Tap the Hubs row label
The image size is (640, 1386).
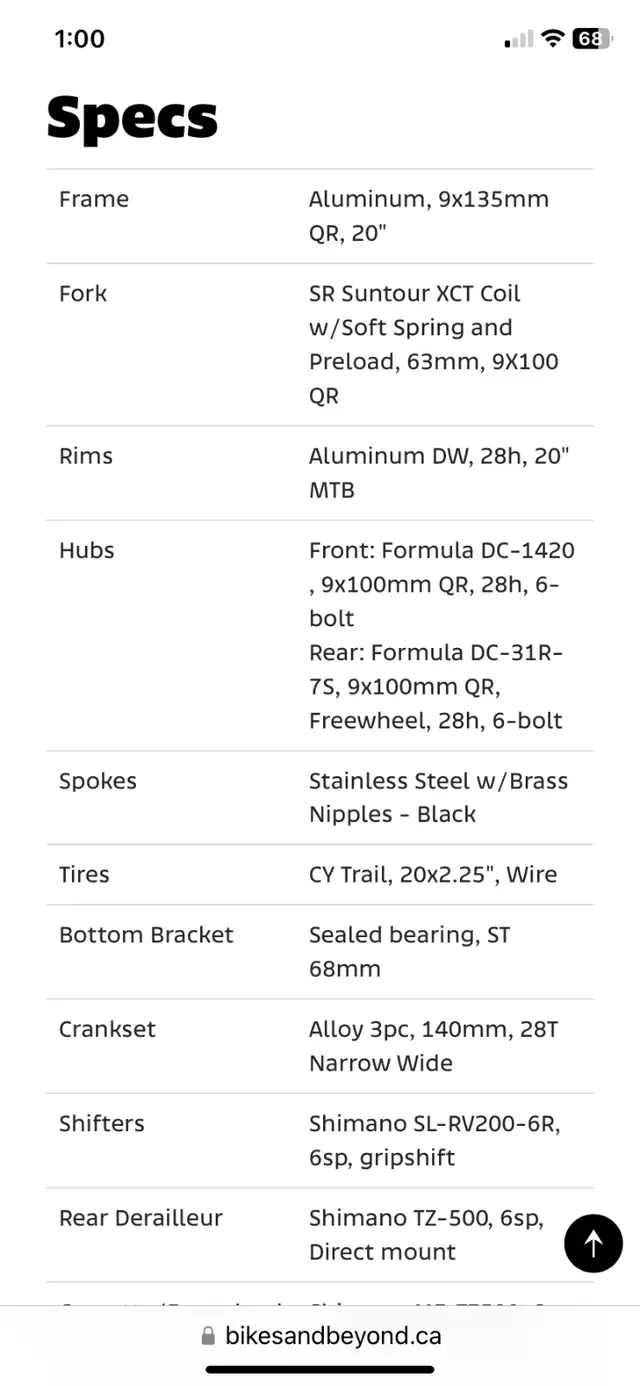click(x=87, y=550)
